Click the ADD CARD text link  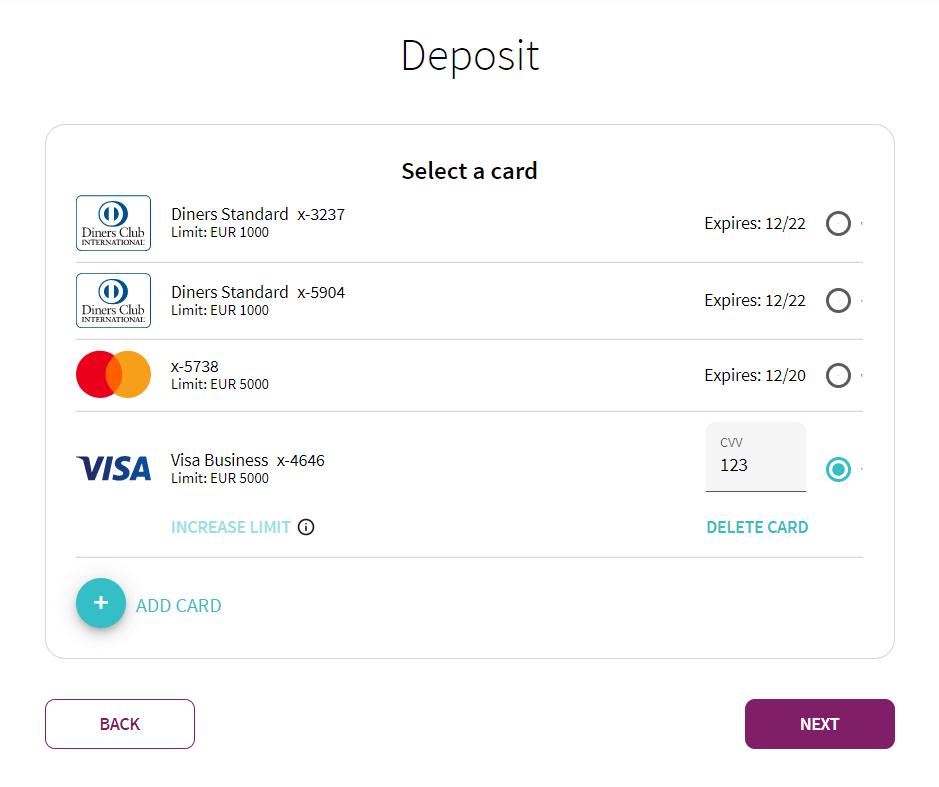178,606
